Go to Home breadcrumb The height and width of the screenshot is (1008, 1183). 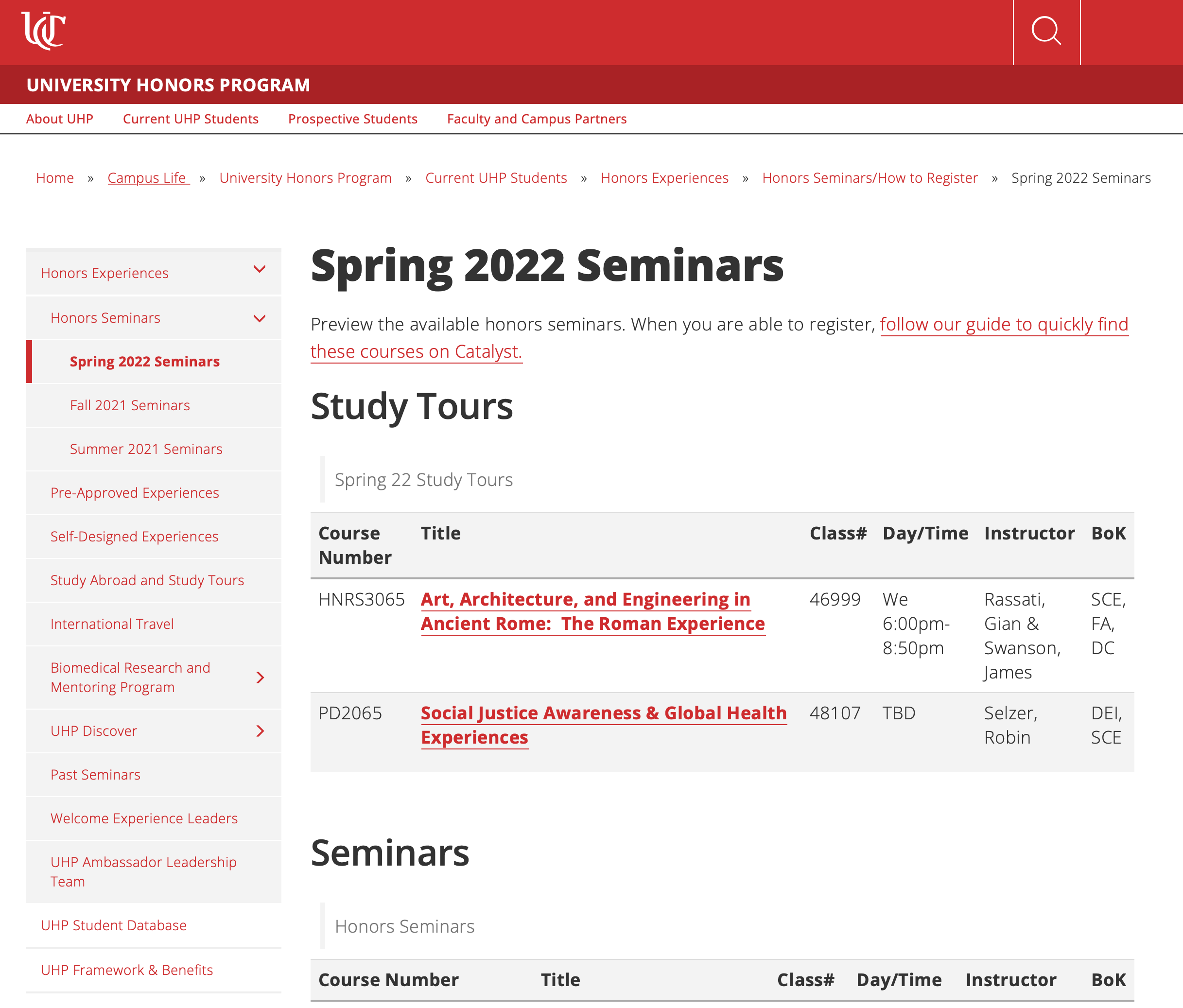pos(55,178)
